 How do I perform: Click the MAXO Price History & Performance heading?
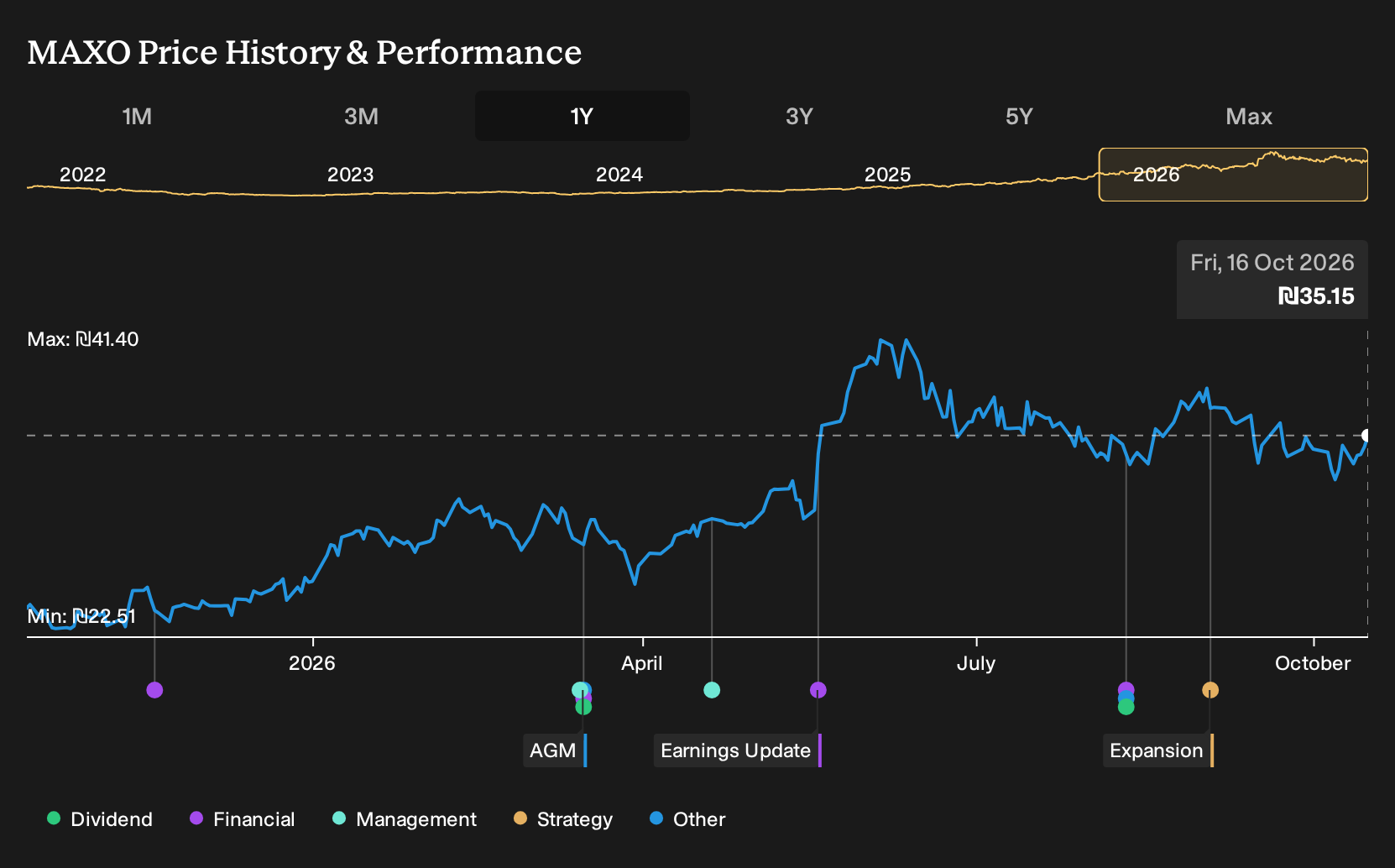tap(304, 53)
